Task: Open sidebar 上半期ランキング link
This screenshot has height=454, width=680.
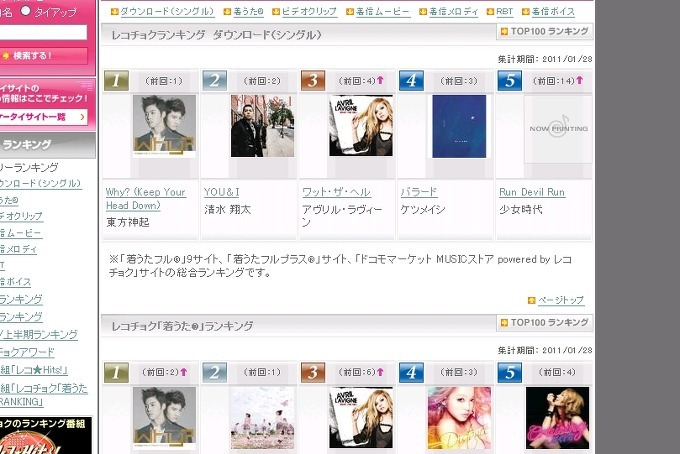Action: coord(39,334)
